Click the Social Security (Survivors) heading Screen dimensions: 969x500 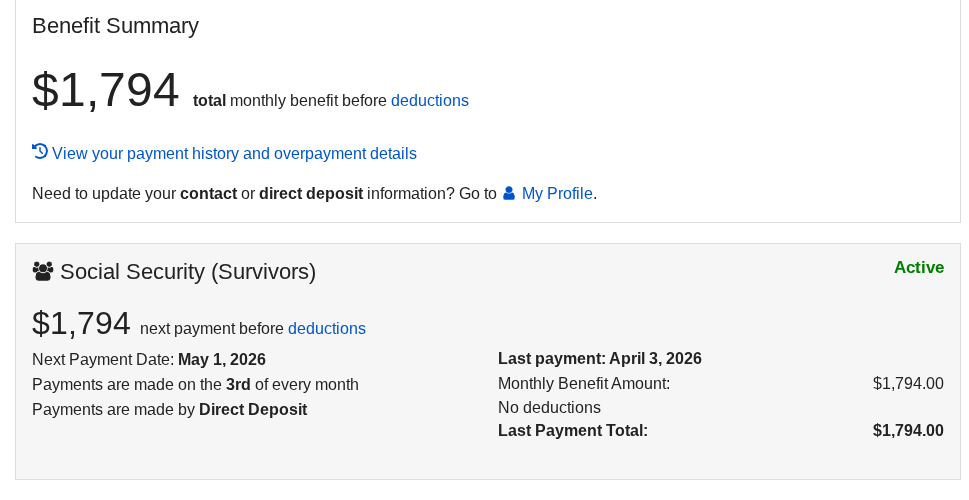click(188, 272)
